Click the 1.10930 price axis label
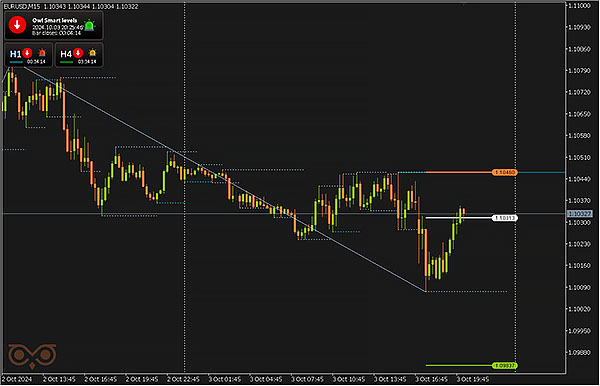Screen dimensions: 600x386 pos(579,28)
